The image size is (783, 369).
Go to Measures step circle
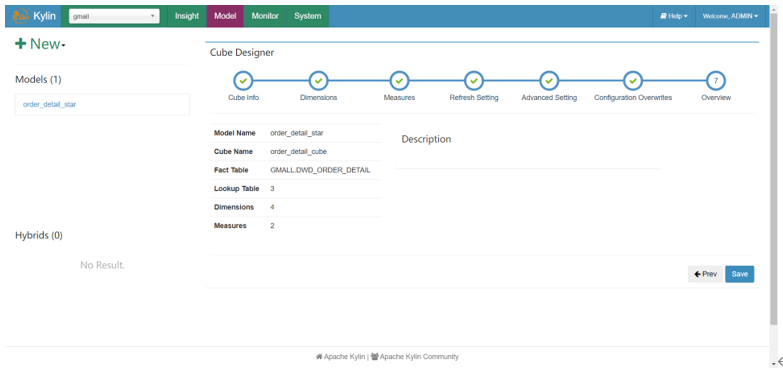click(x=399, y=80)
